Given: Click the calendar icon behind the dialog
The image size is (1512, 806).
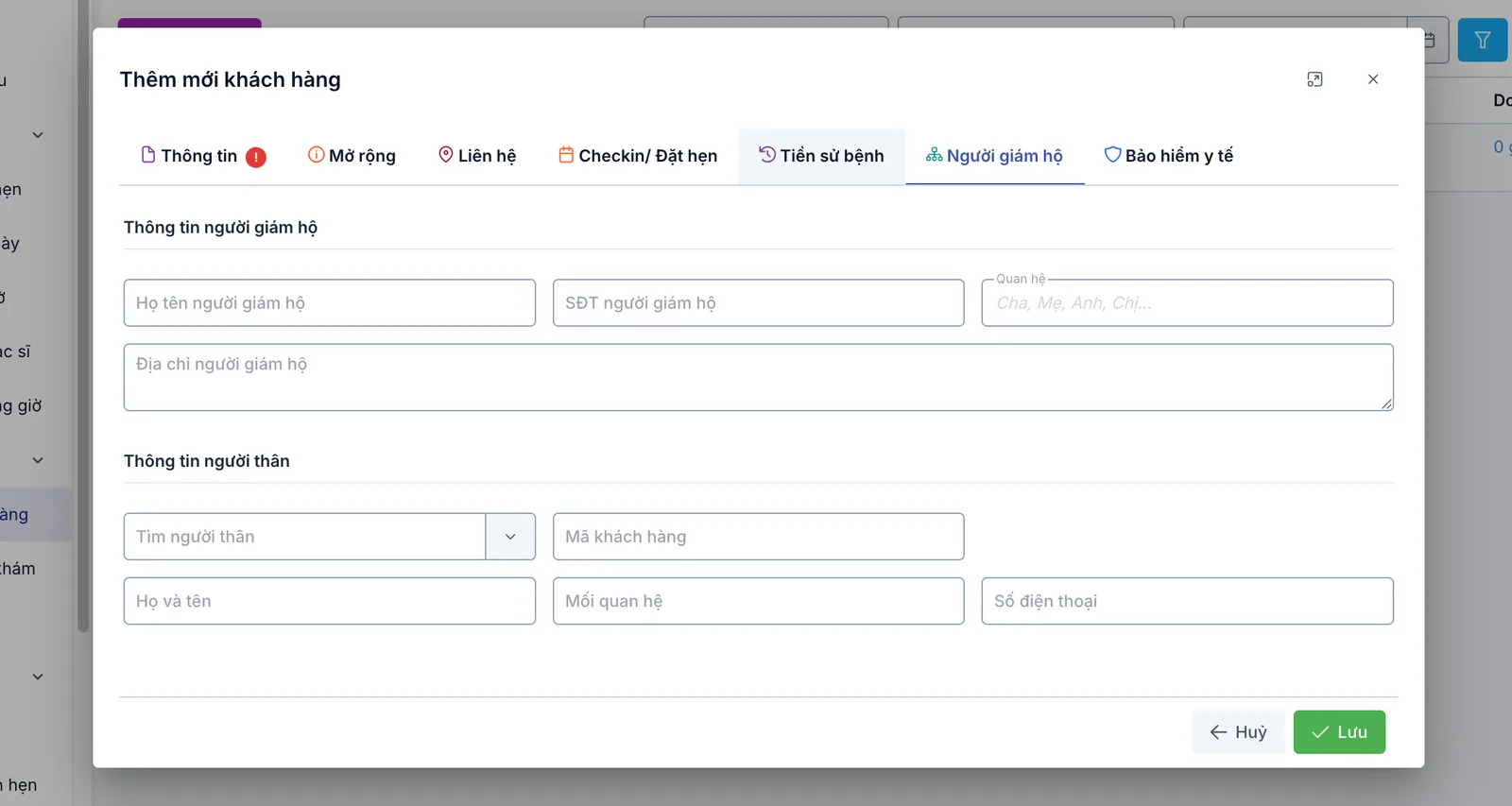Looking at the screenshot, I should pos(1431,40).
